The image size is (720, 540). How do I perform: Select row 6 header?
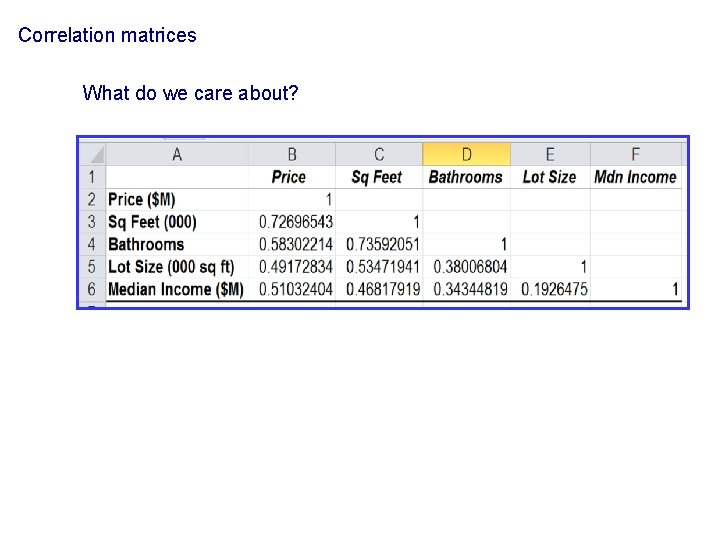click(92, 289)
